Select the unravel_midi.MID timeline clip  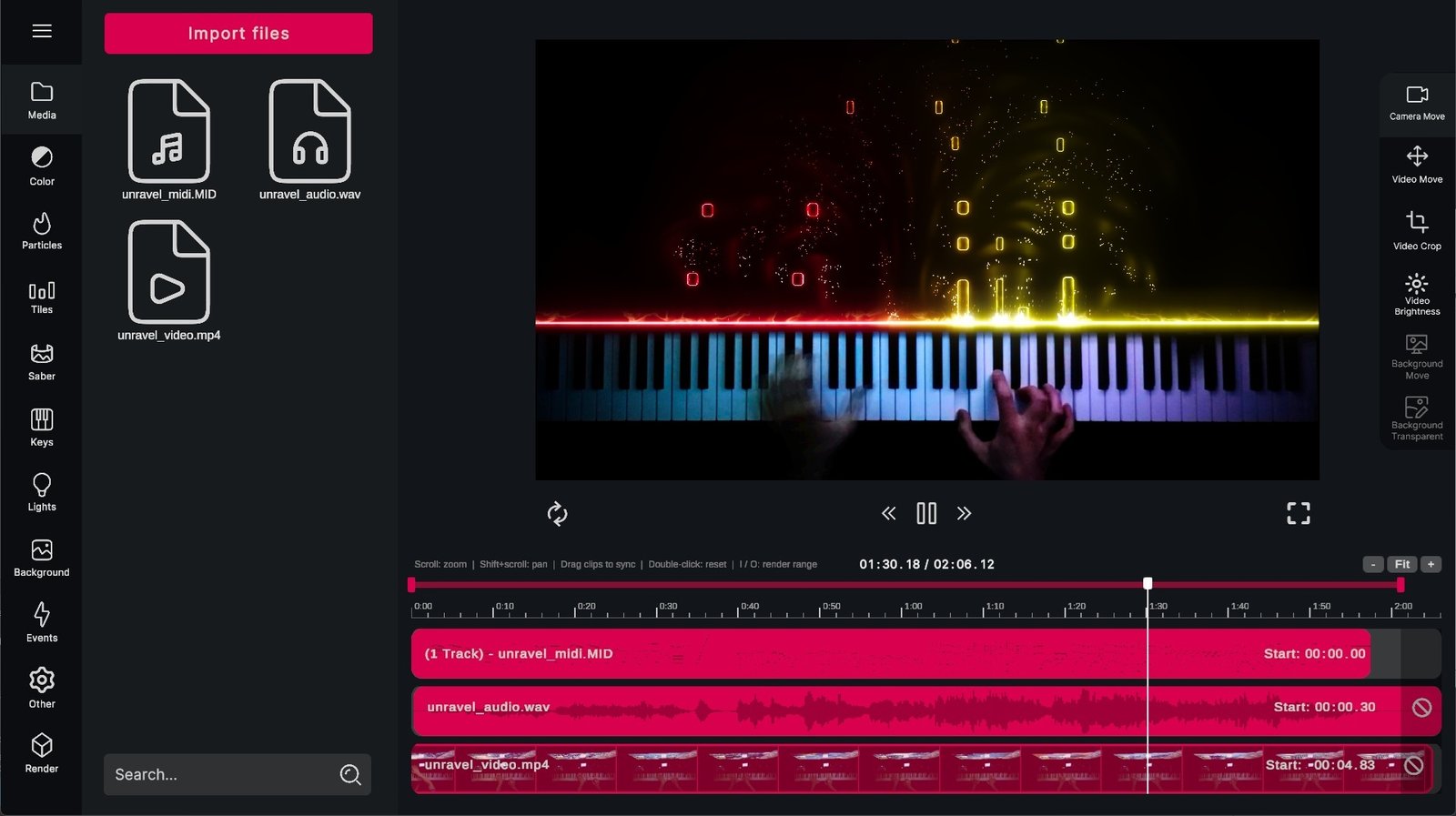pyautogui.click(x=891, y=653)
